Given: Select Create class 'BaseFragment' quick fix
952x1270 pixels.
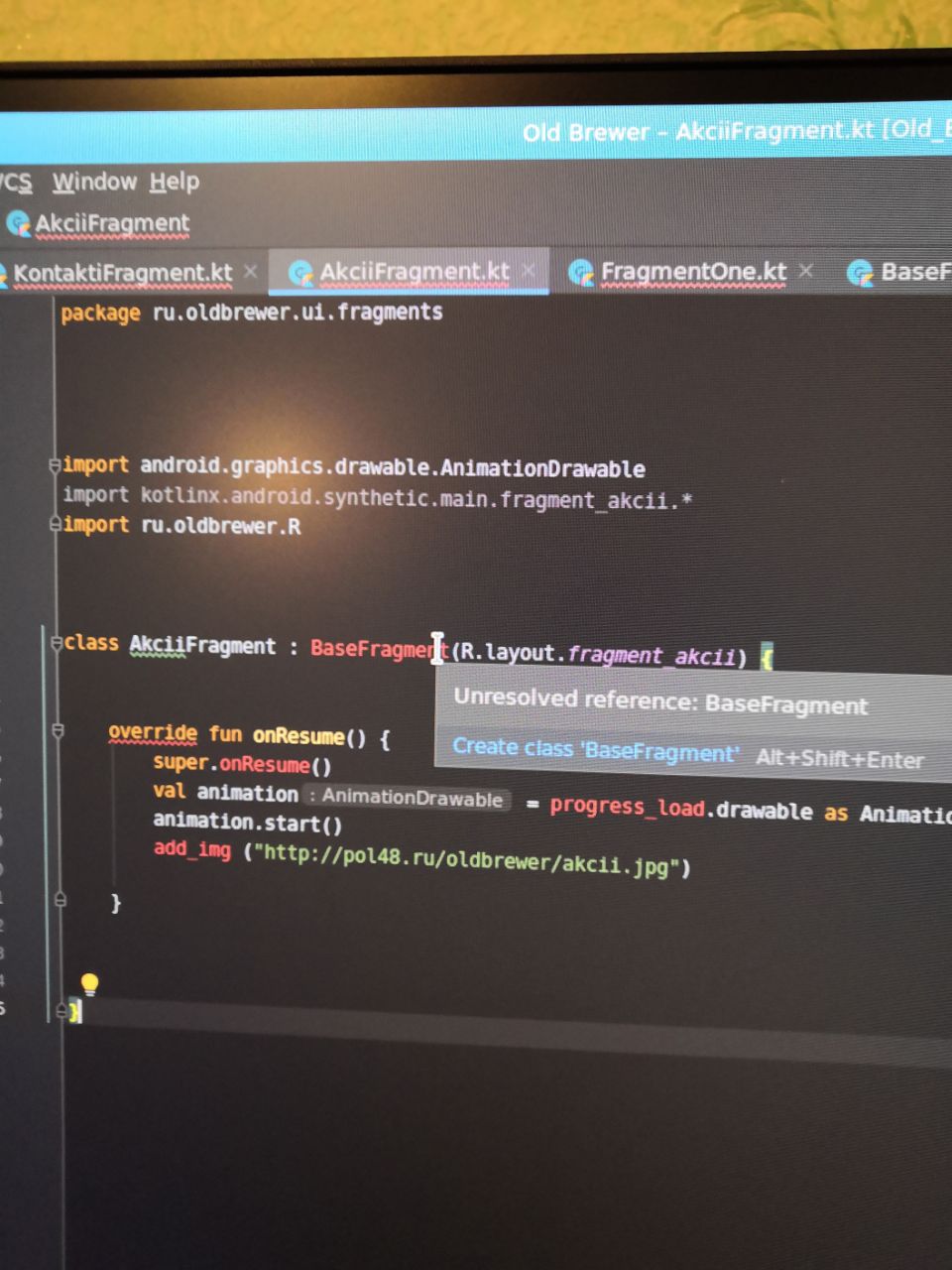Looking at the screenshot, I should coord(595,750).
